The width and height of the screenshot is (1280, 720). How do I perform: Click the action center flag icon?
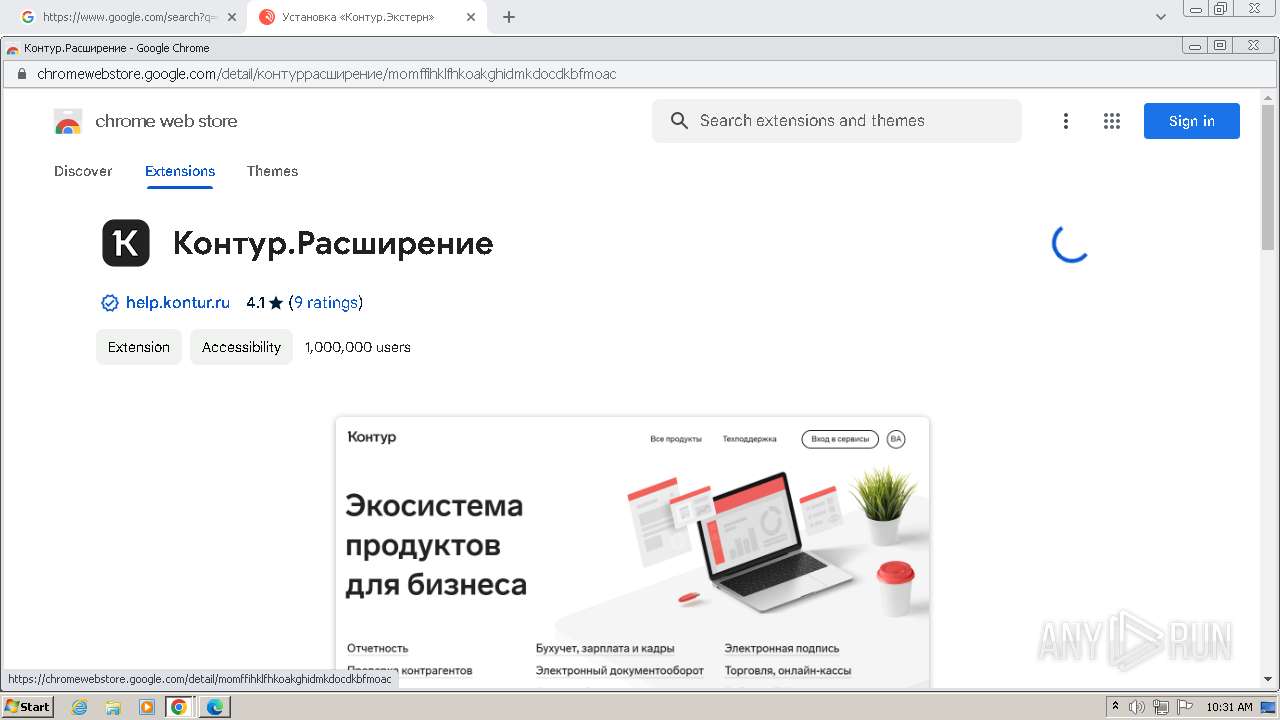click(1185, 707)
